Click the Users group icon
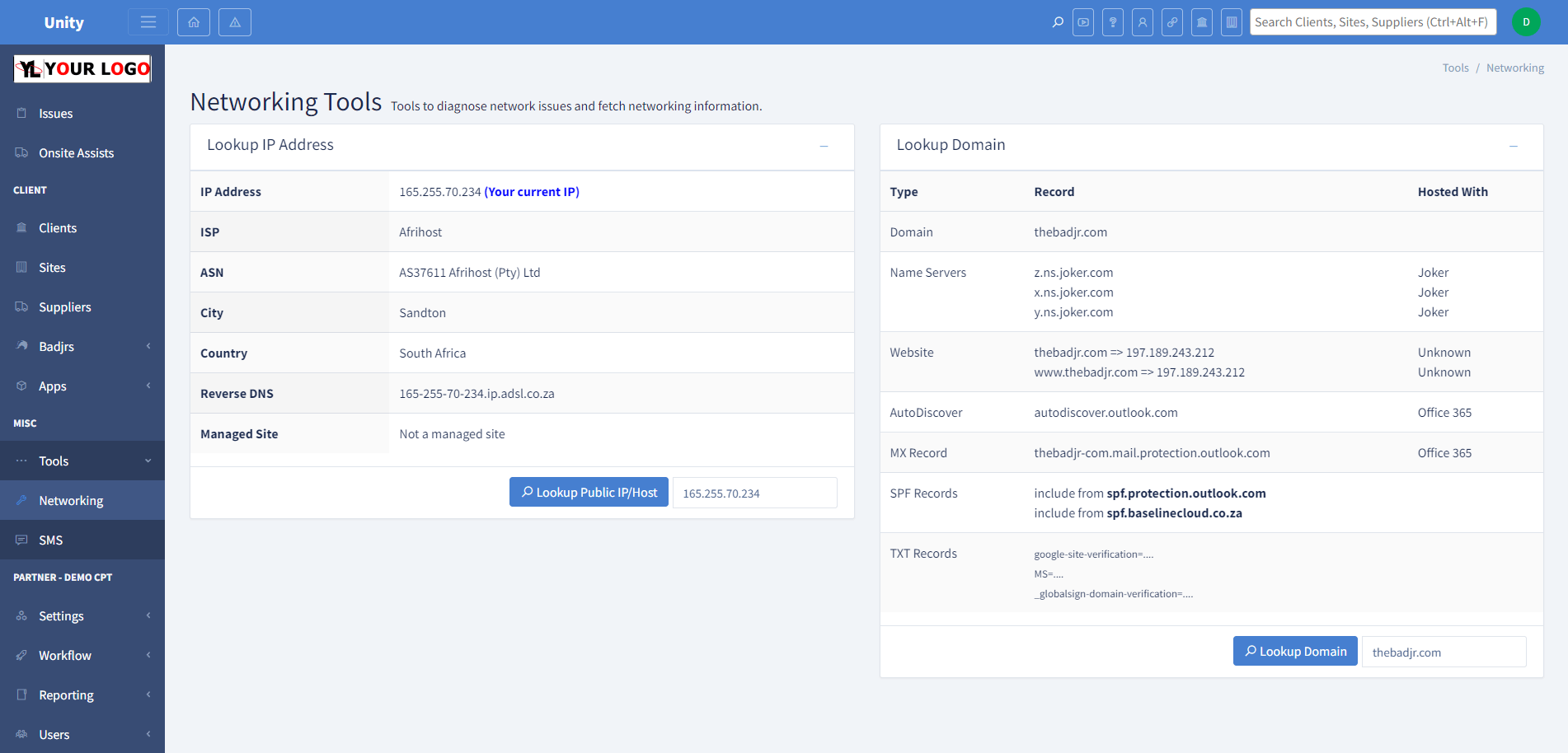Viewport: 1568px width, 753px height. pyautogui.click(x=21, y=734)
